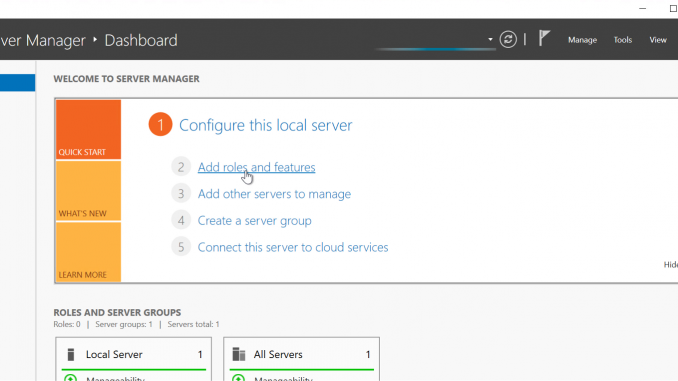The height and width of the screenshot is (381, 678).
Task: Click Add other servers to manage
Action: click(274, 194)
